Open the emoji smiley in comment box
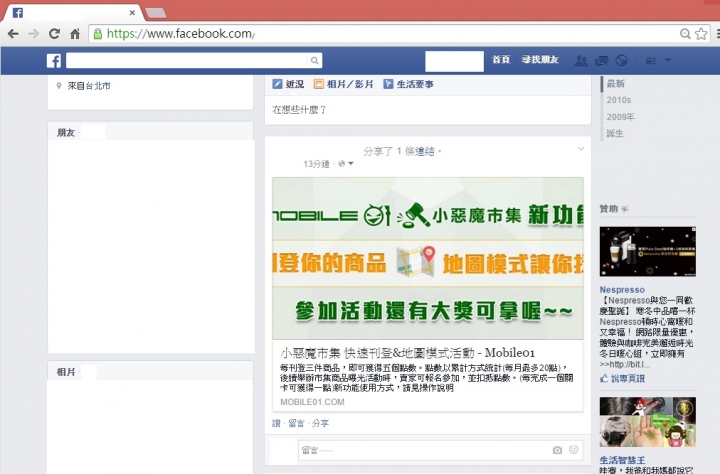This screenshot has width=720, height=474. (574, 450)
